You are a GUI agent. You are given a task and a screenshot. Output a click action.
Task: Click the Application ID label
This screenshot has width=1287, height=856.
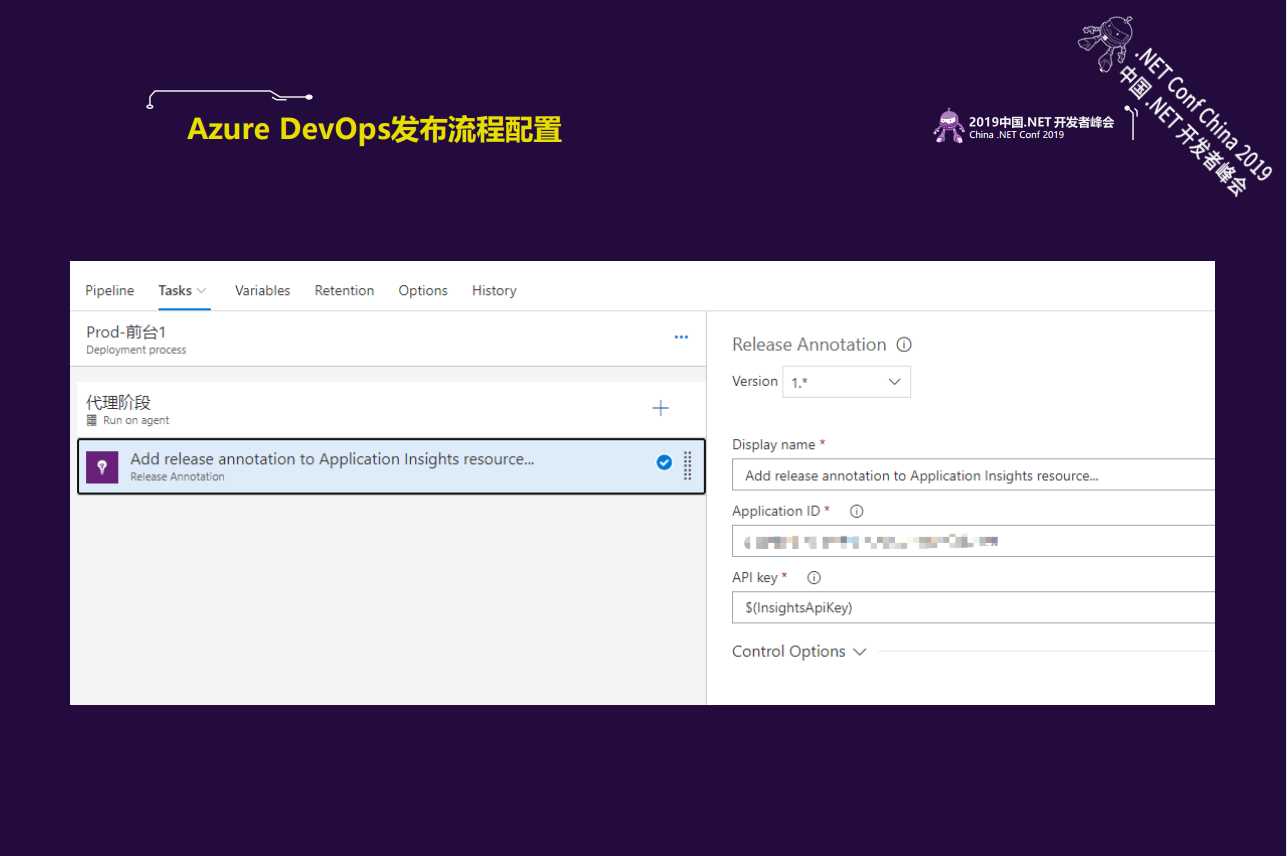point(776,511)
